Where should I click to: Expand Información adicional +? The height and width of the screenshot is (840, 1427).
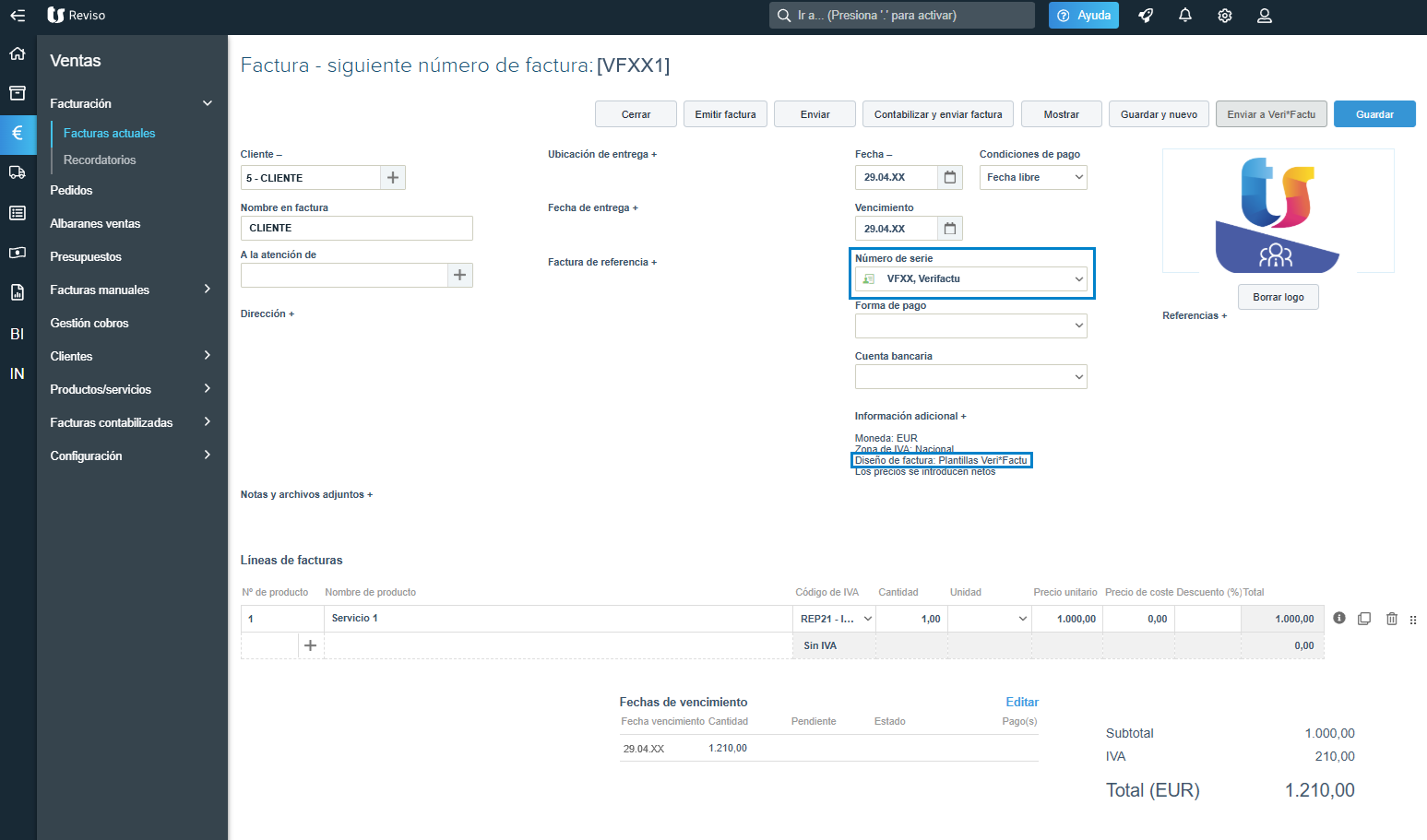pyautogui.click(x=910, y=416)
